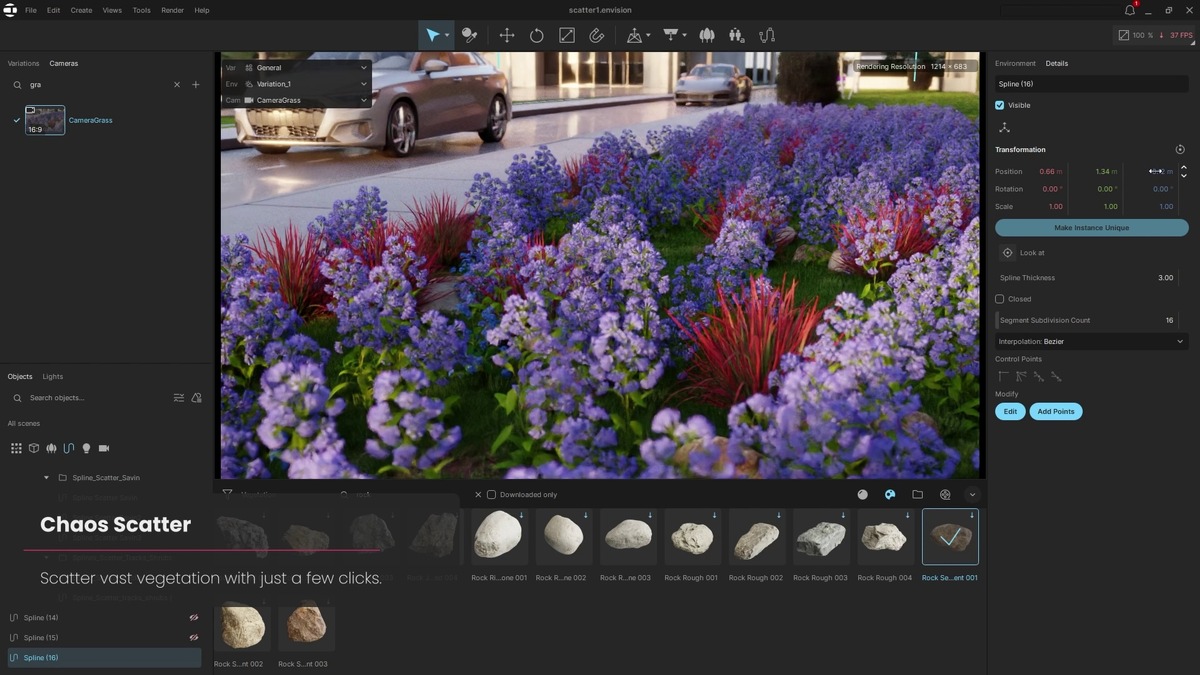The image size is (1200, 675).
Task: Click the Add Points button
Action: click(x=1056, y=411)
